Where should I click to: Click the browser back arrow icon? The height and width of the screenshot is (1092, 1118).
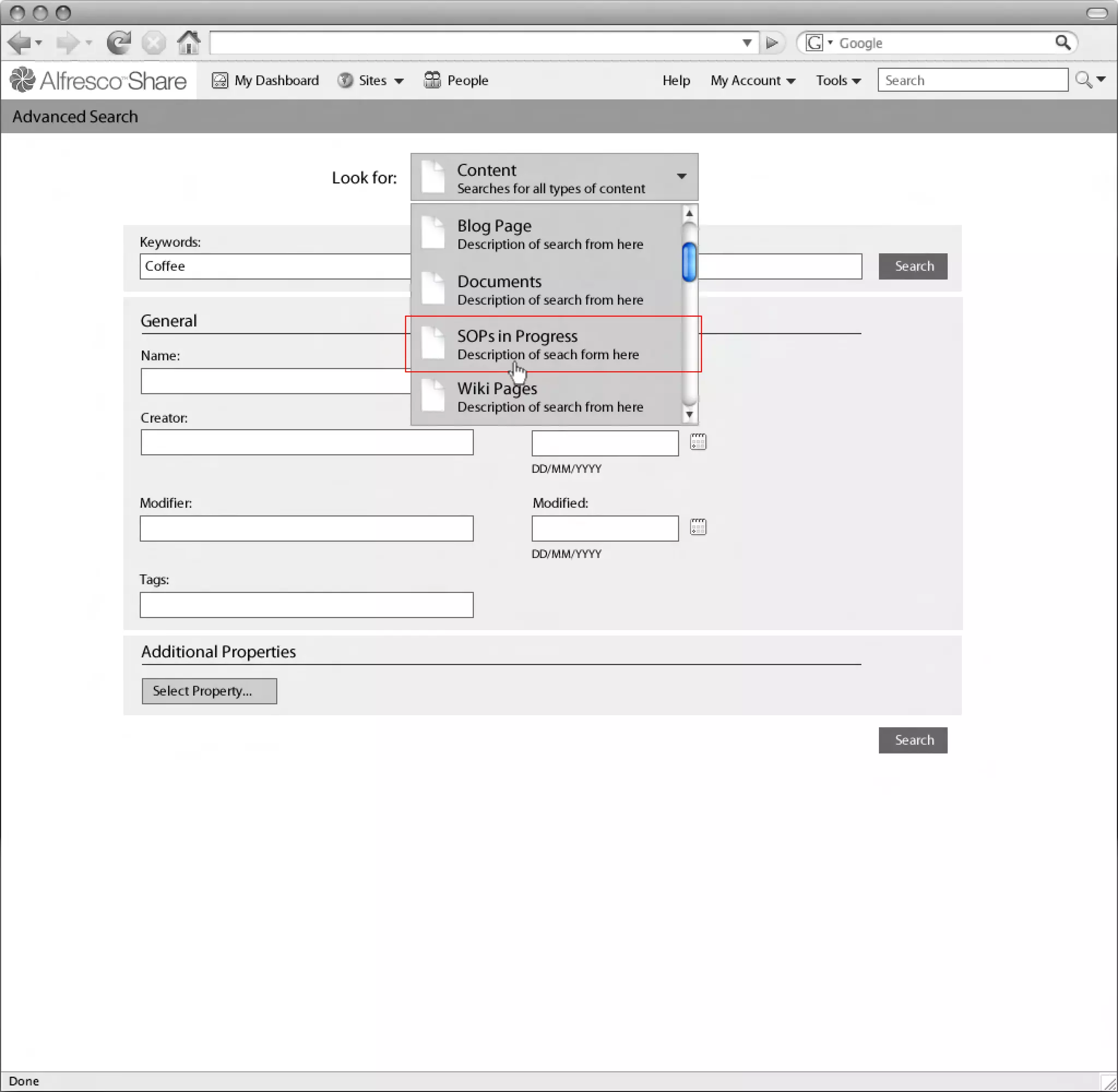point(20,43)
